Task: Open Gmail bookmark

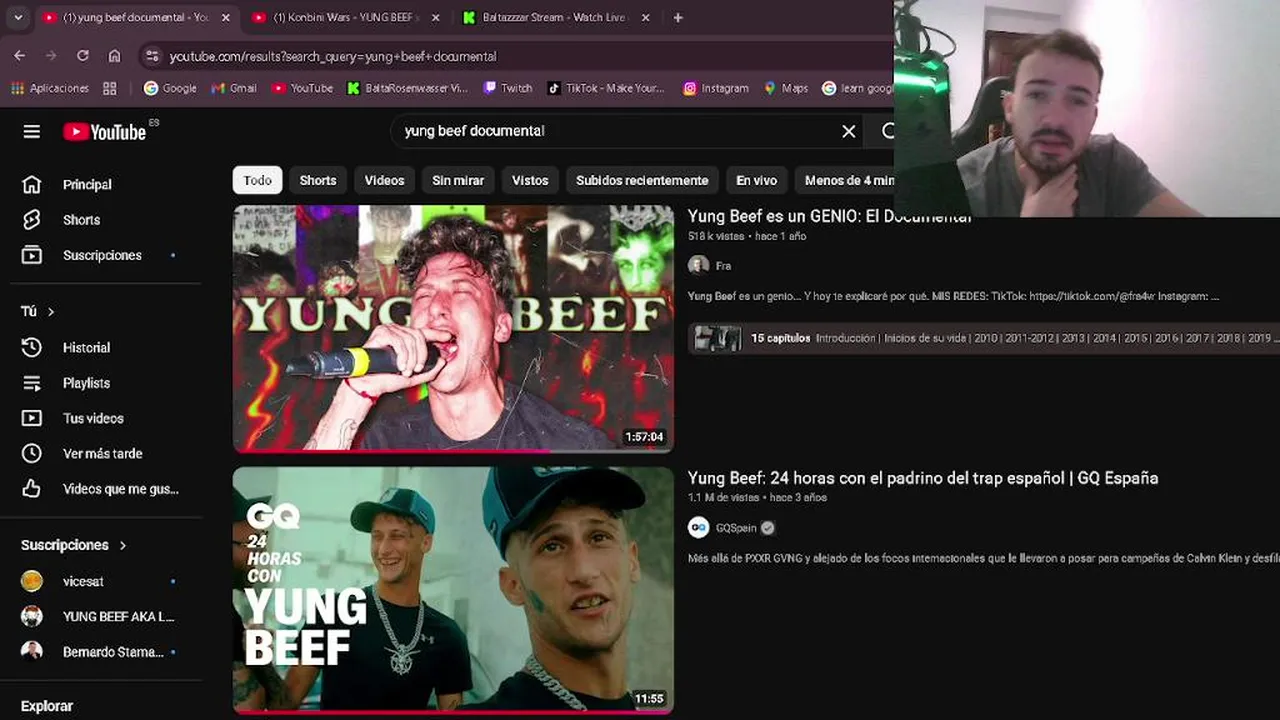Action: tap(234, 88)
